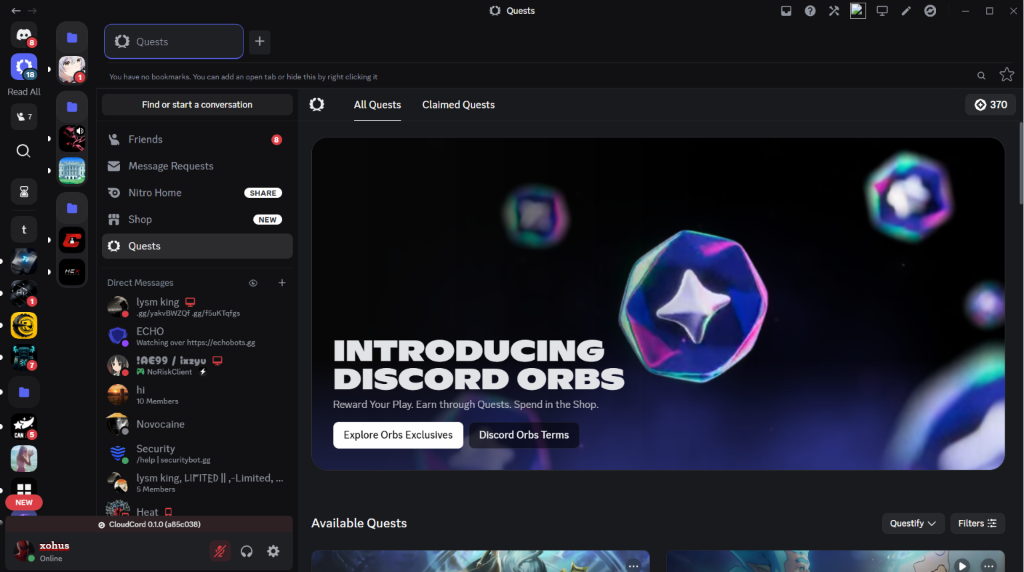Open Shop in the sidebar
The width and height of the screenshot is (1024, 572).
[x=197, y=219]
